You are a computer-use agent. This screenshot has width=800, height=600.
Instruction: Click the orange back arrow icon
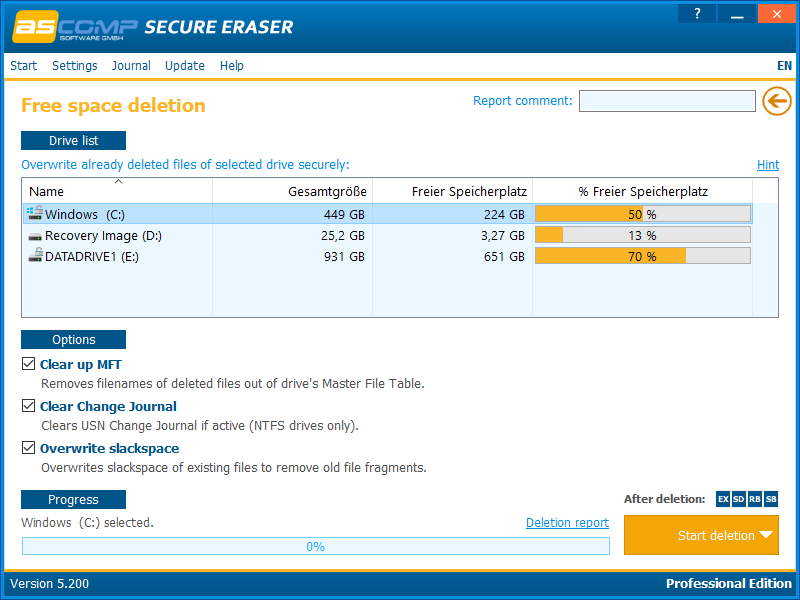tap(777, 101)
